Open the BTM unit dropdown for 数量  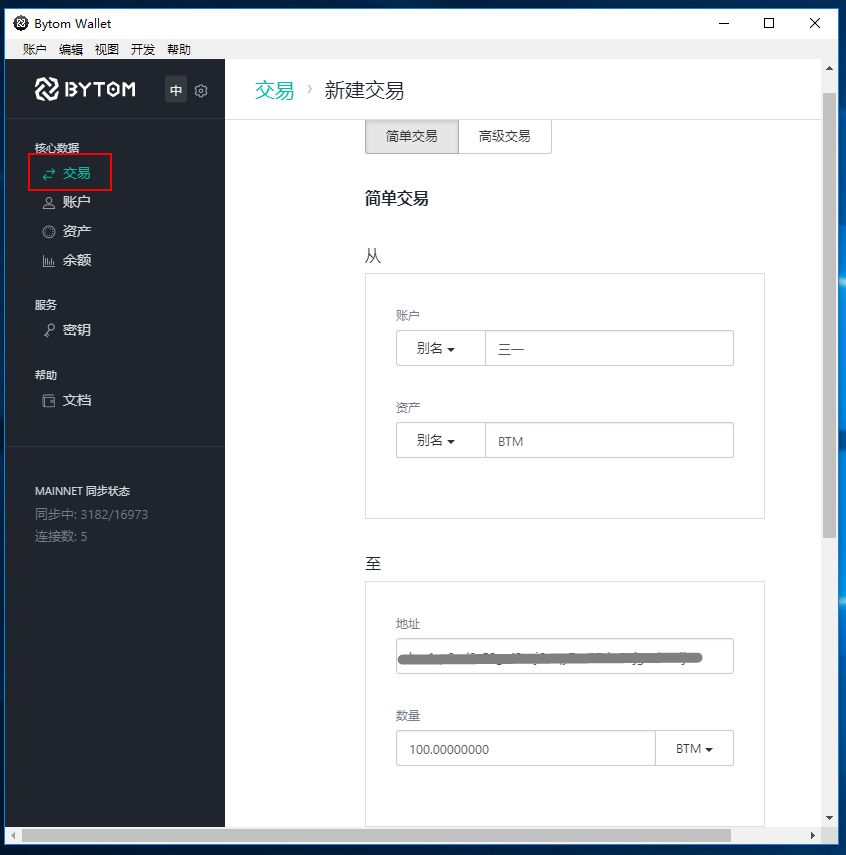(x=694, y=748)
